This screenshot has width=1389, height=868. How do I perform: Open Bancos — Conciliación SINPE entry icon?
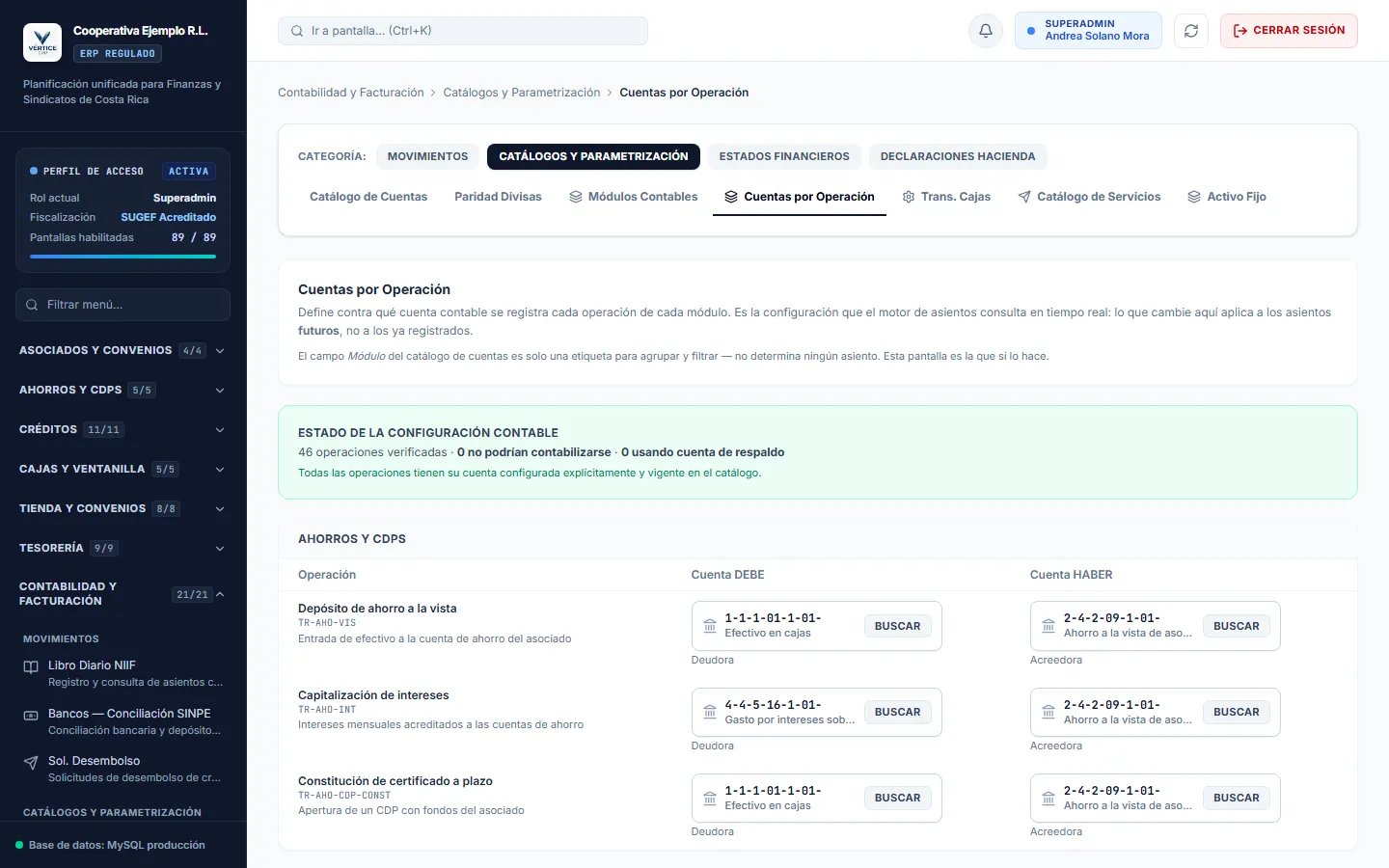tap(31, 715)
